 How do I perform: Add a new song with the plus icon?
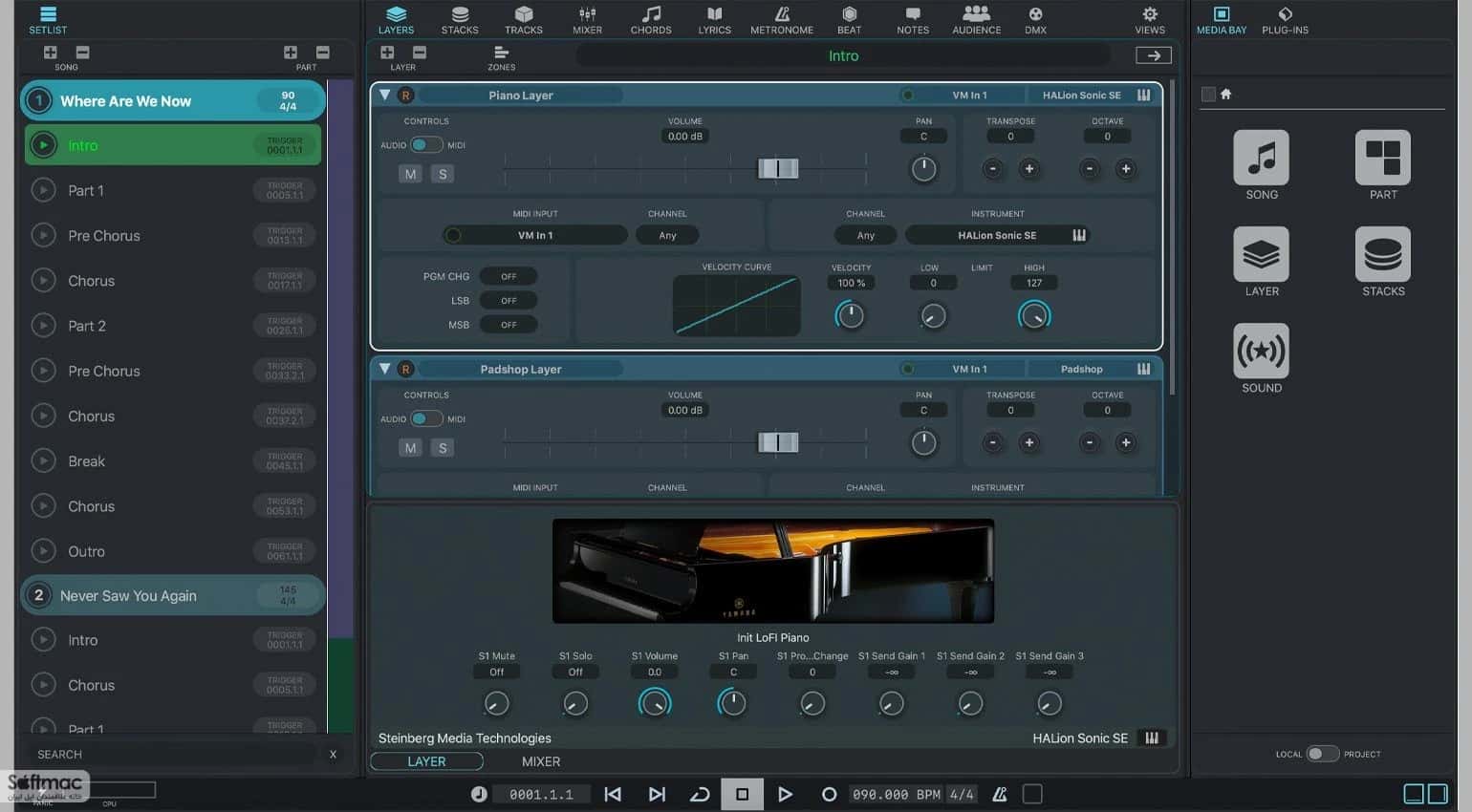(x=51, y=53)
